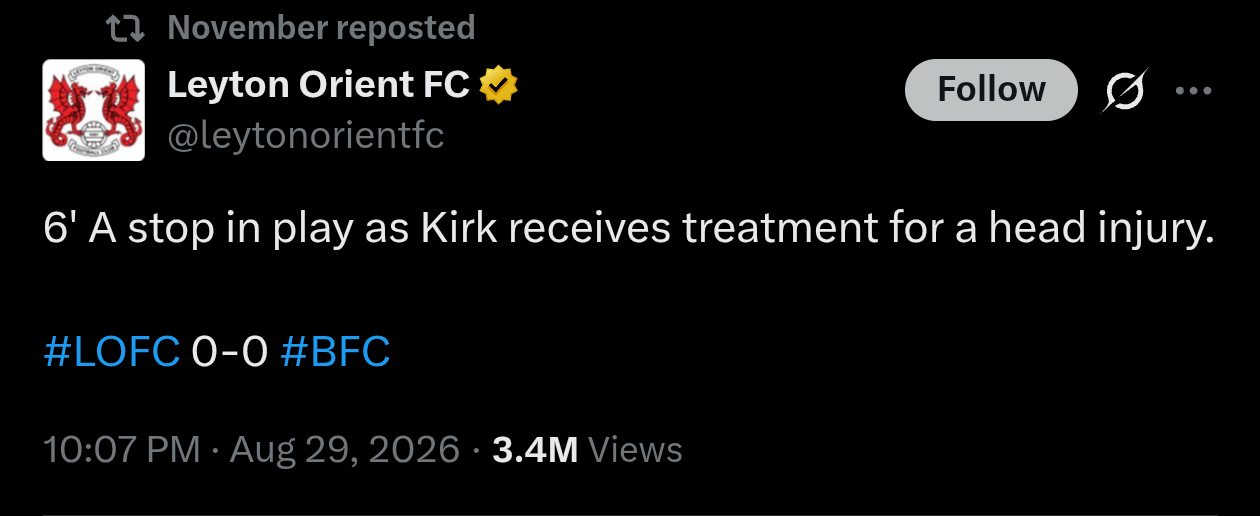Follow Leyton Orient FC
The image size is (1260, 516).
pos(991,90)
